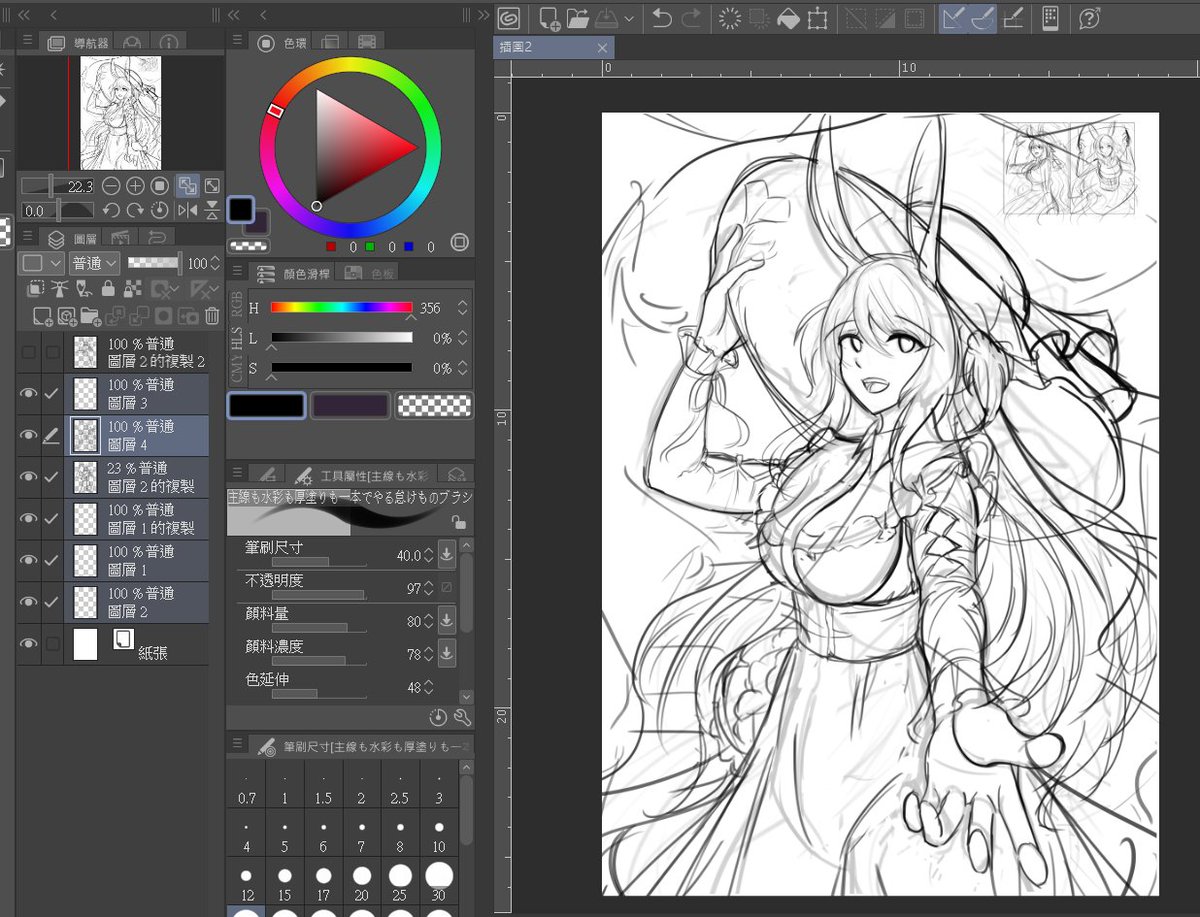Viewport: 1200px width, 917px height.
Task: Reset zoom to 100% in Navigator
Action: tap(159, 186)
